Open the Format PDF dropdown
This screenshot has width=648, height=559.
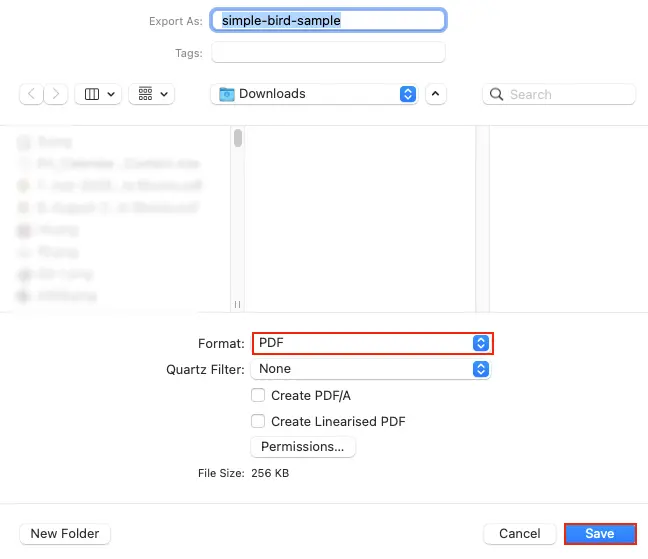[373, 343]
